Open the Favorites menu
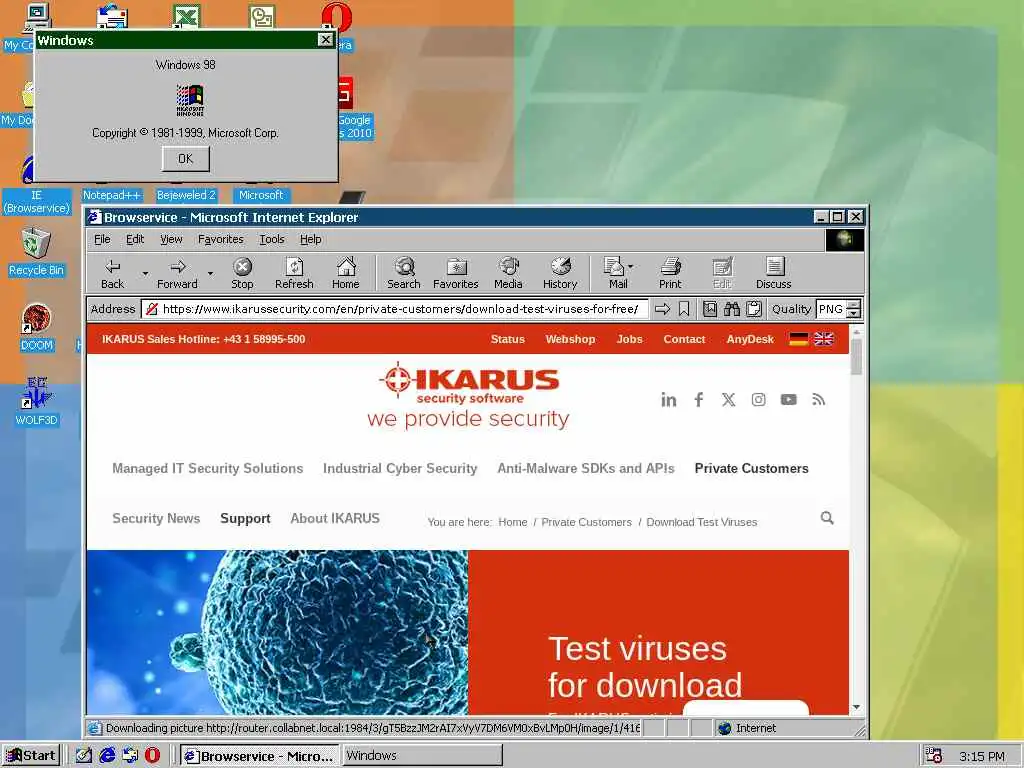 click(x=221, y=239)
